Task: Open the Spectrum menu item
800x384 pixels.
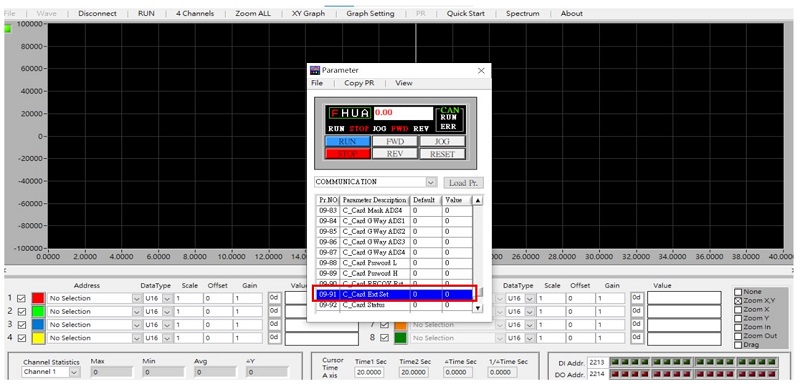Action: point(522,14)
